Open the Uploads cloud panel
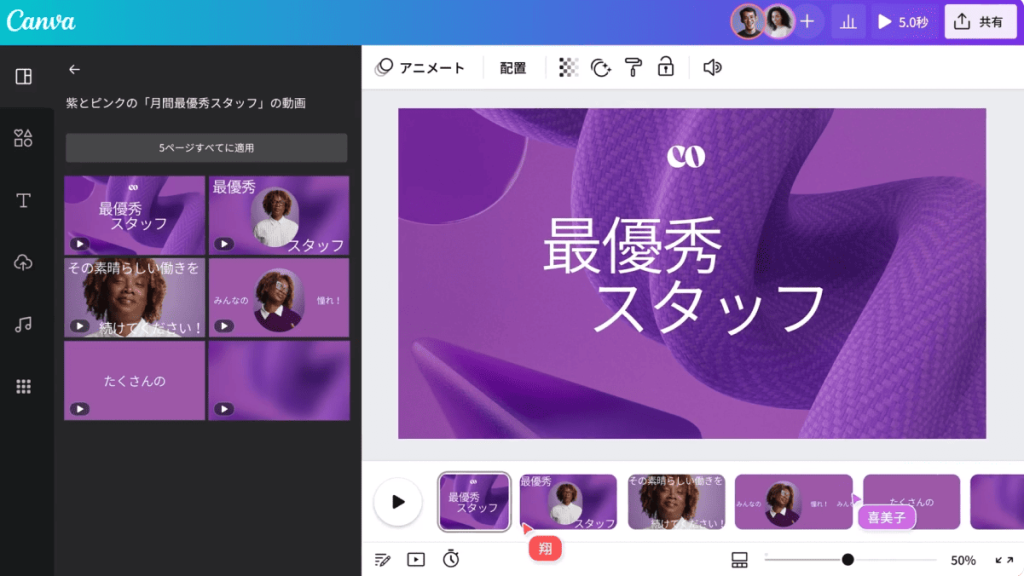Image resolution: width=1024 pixels, height=576 pixels. click(24, 262)
